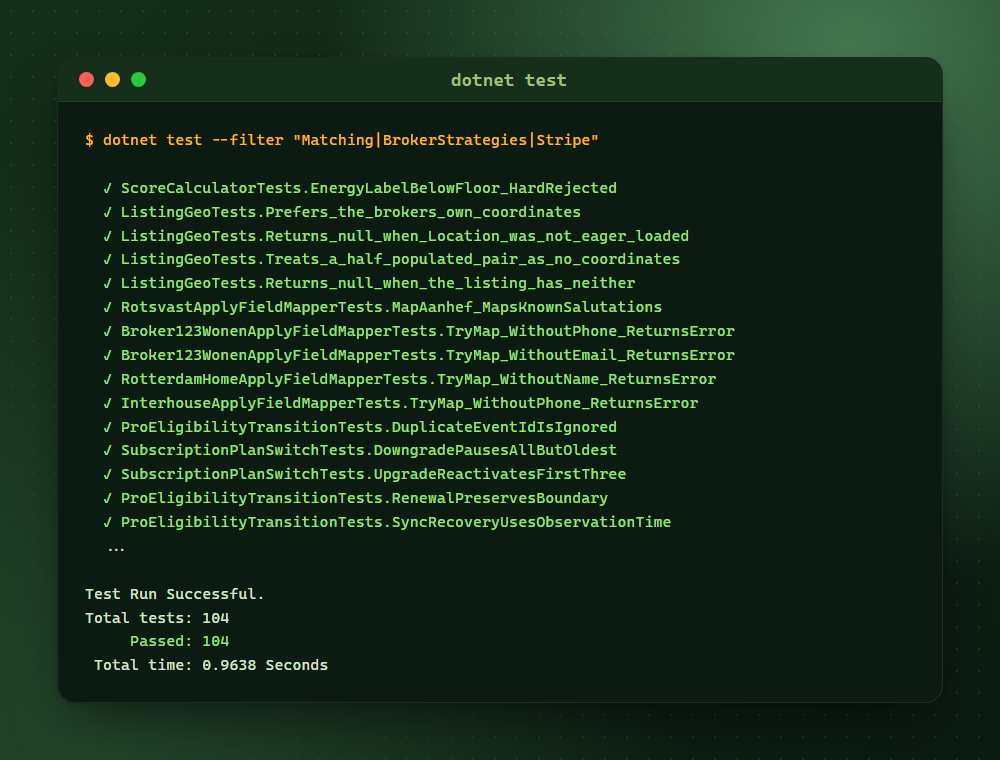
Task: Select Returns_null_when_Location_was_not_eager_loaded line
Action: coord(396,236)
